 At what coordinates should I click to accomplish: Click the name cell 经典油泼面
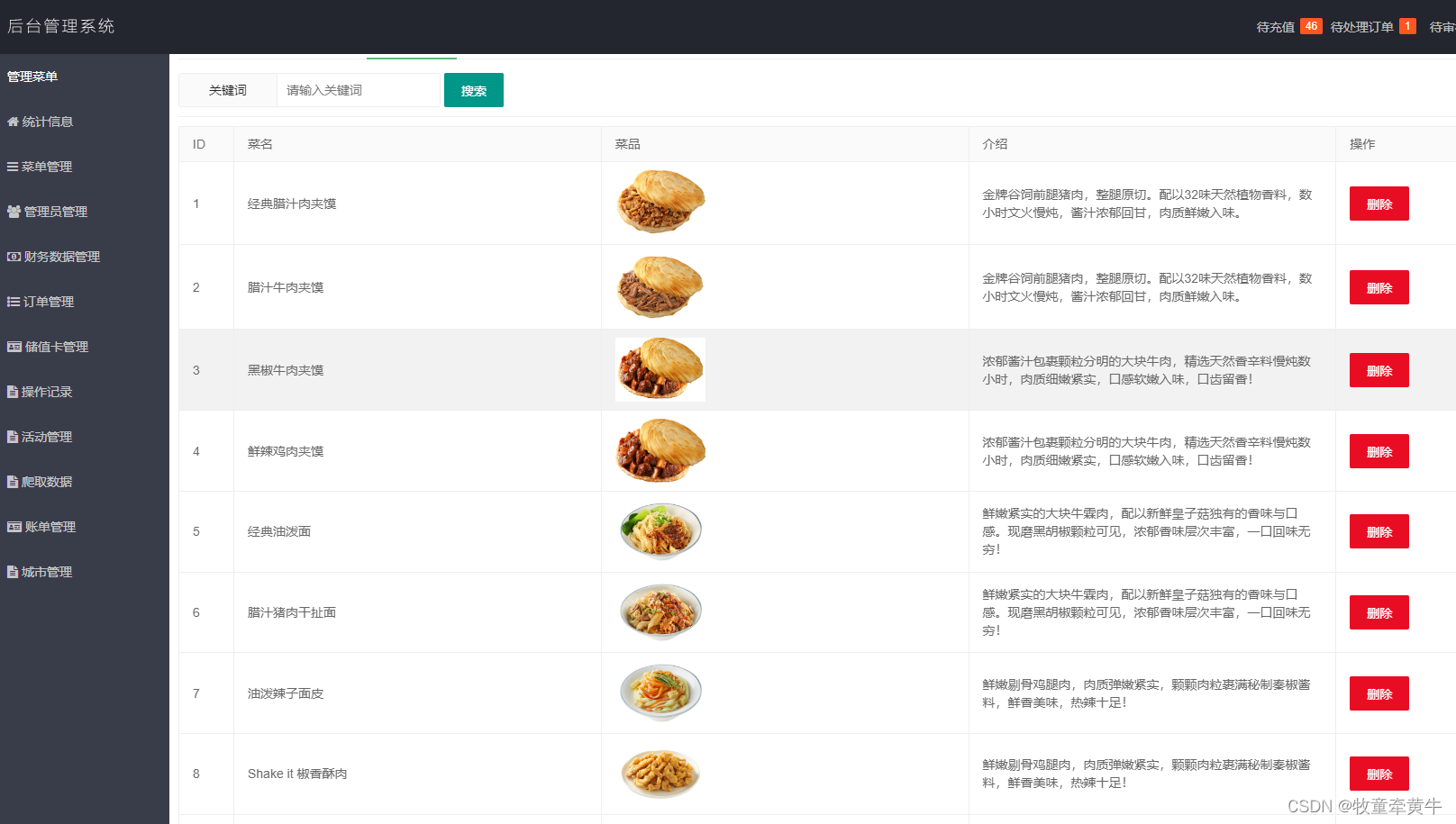[279, 531]
